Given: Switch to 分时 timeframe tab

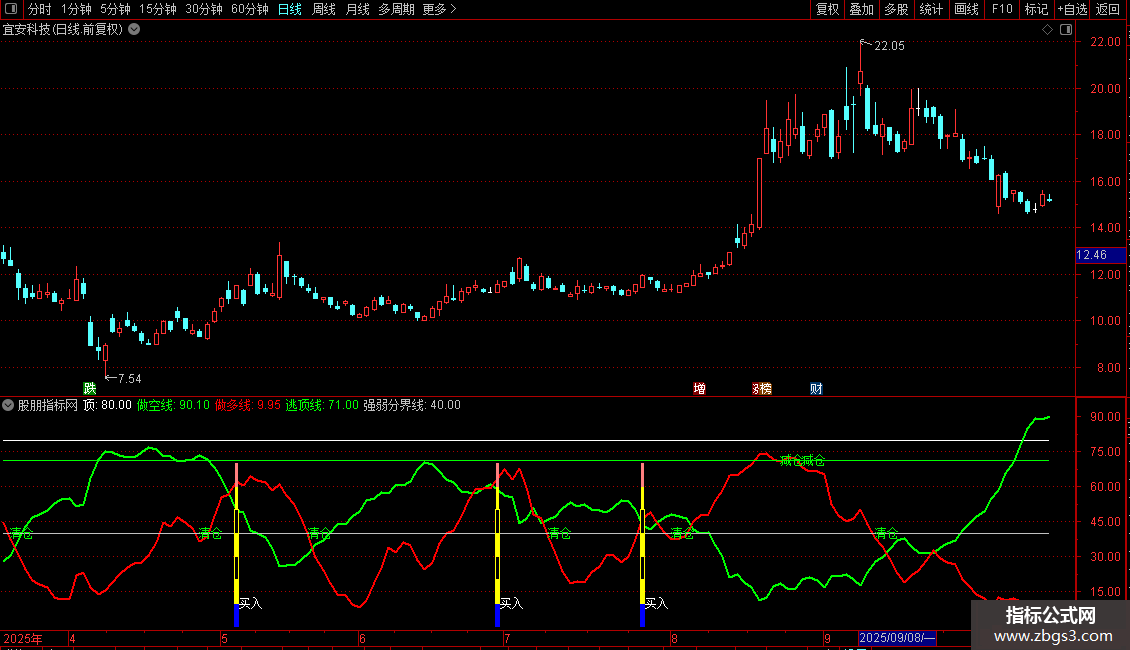Looking at the screenshot, I should (x=40, y=9).
